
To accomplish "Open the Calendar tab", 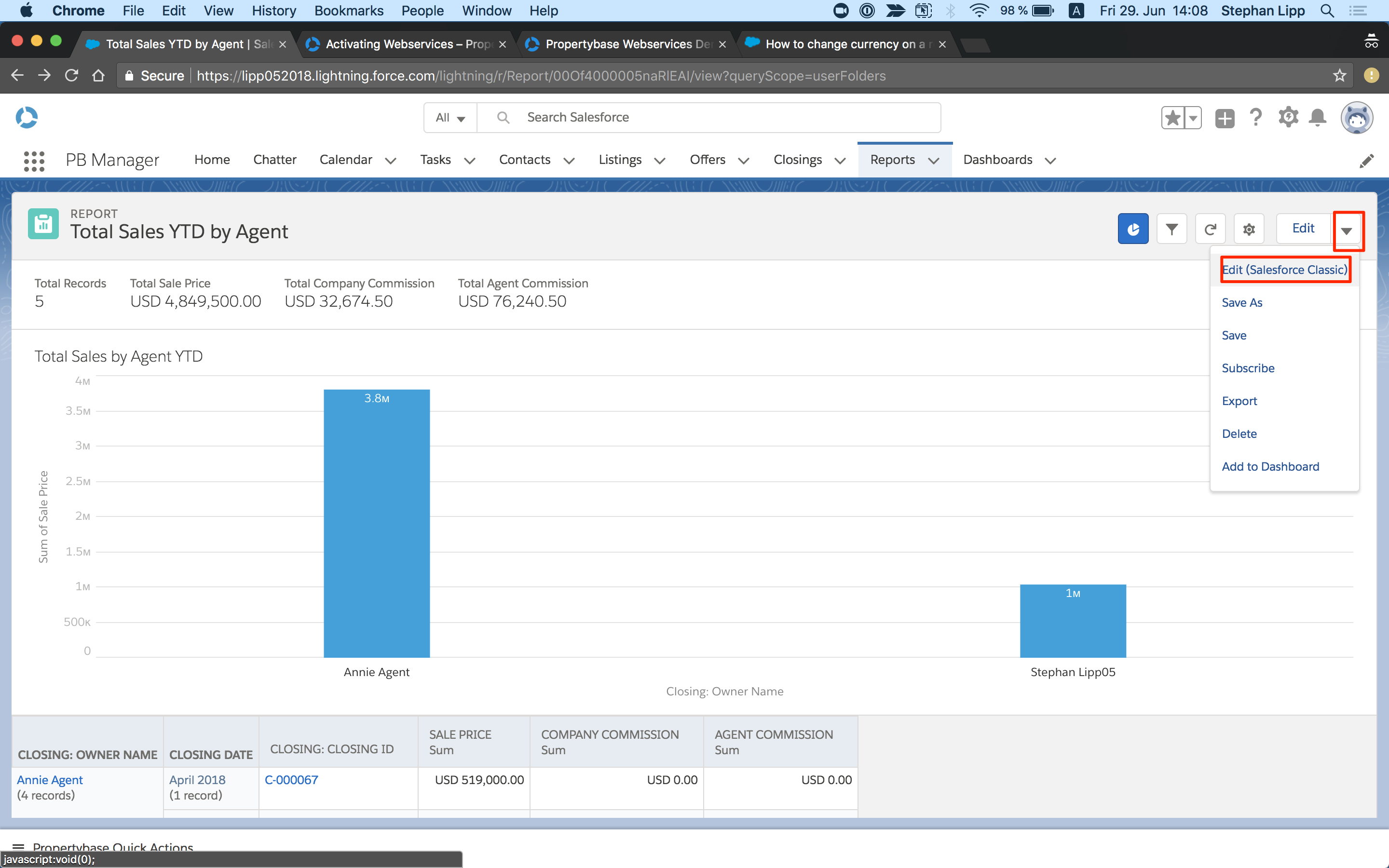I will click(345, 160).
